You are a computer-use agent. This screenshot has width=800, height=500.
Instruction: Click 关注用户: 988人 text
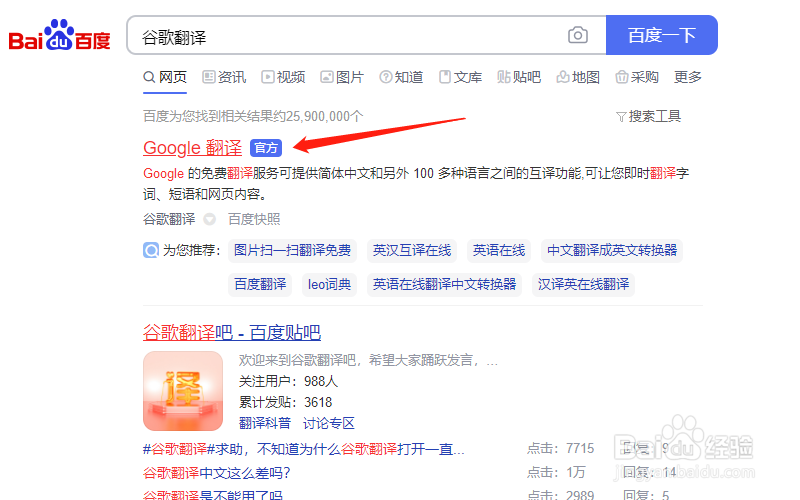pos(288,381)
